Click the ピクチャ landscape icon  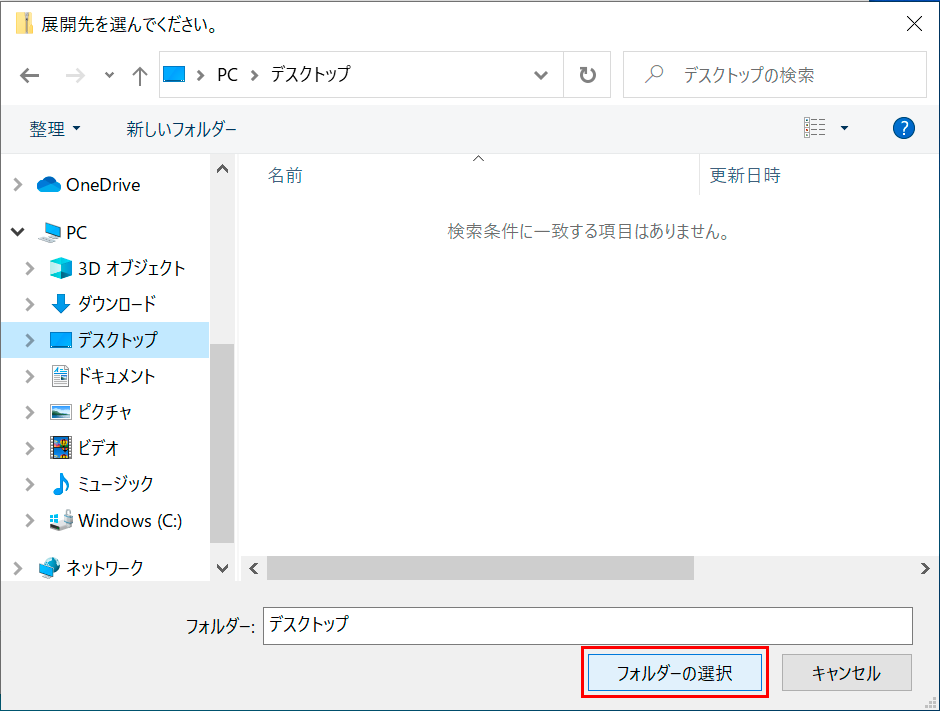[x=61, y=412]
